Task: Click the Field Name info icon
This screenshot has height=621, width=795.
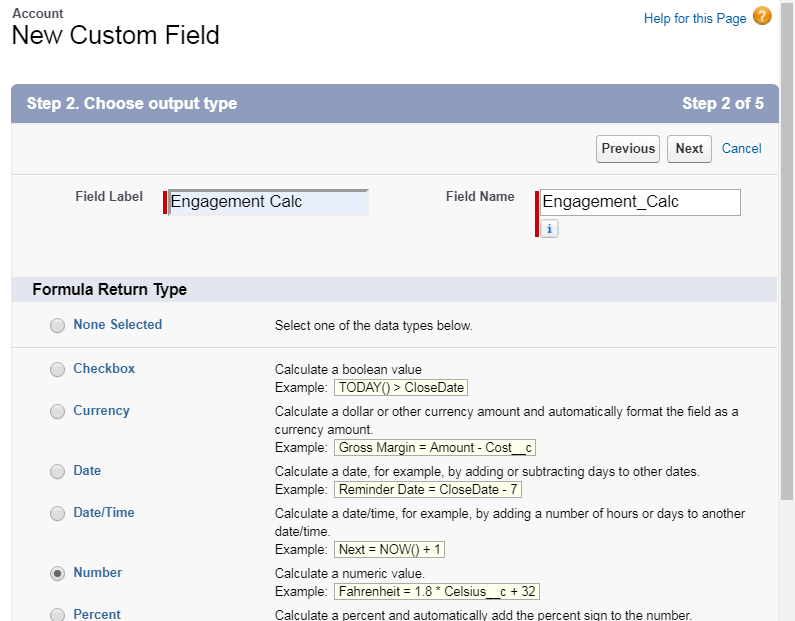Action: click(x=549, y=229)
